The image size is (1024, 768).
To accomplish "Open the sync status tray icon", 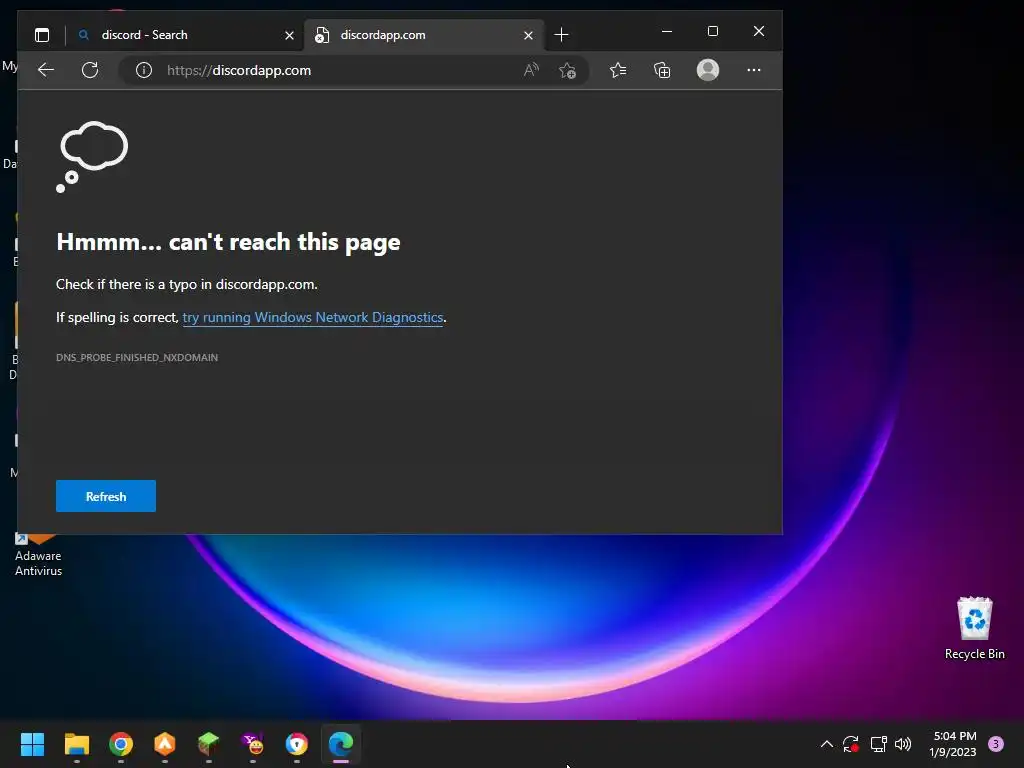I will point(850,744).
